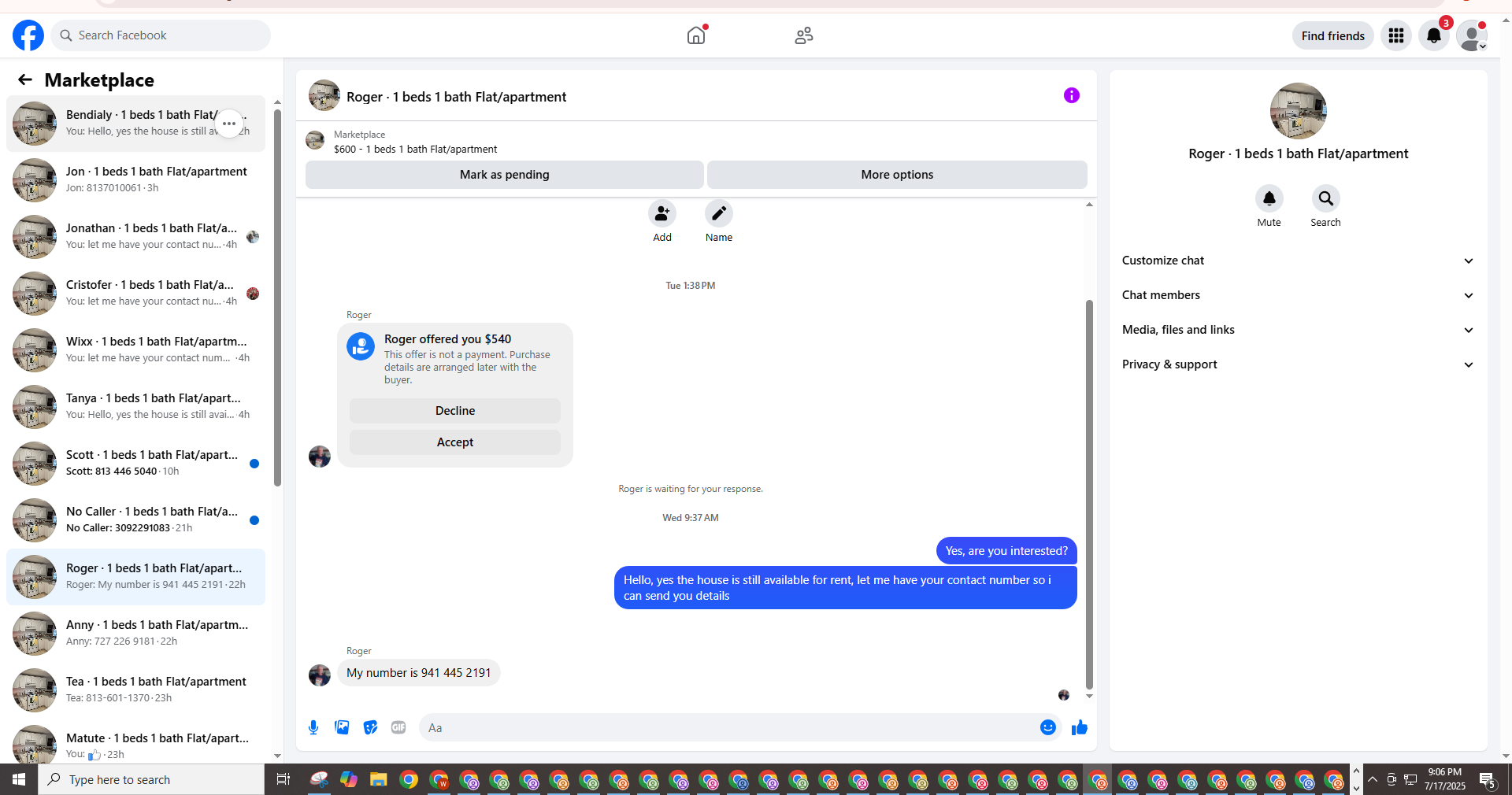
Task: Click 'My number is 941 445 2191' message
Action: coord(419,673)
